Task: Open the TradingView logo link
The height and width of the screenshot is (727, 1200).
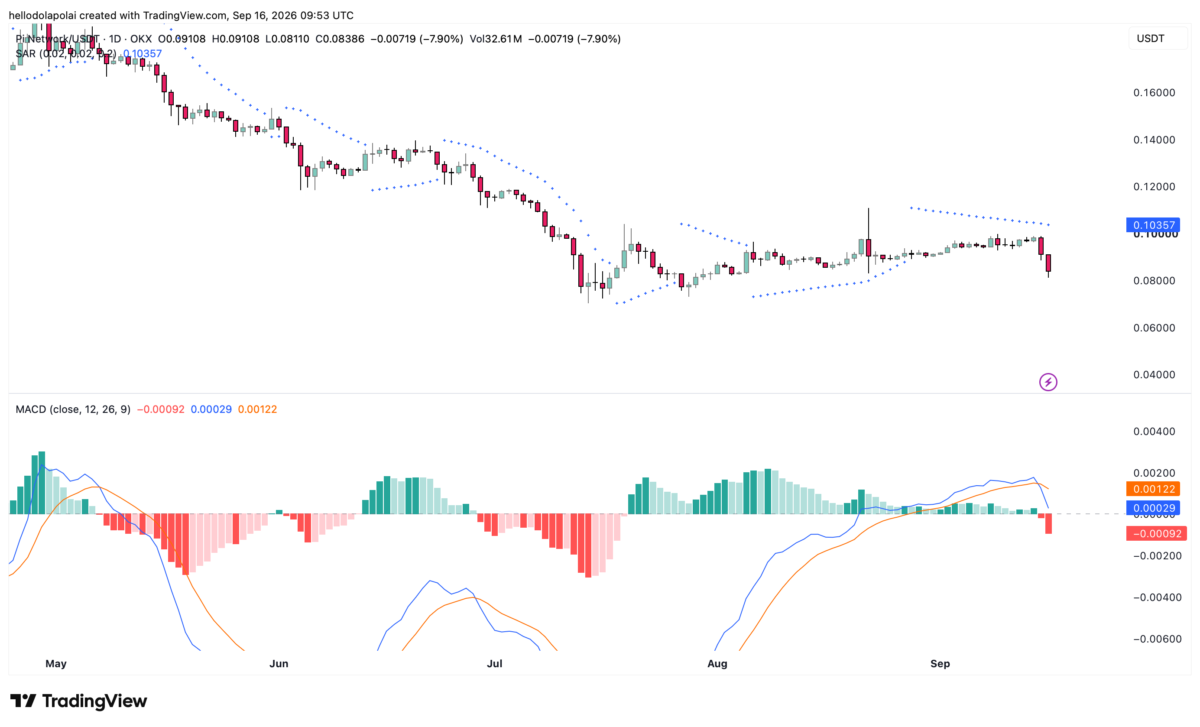Action: 78,701
